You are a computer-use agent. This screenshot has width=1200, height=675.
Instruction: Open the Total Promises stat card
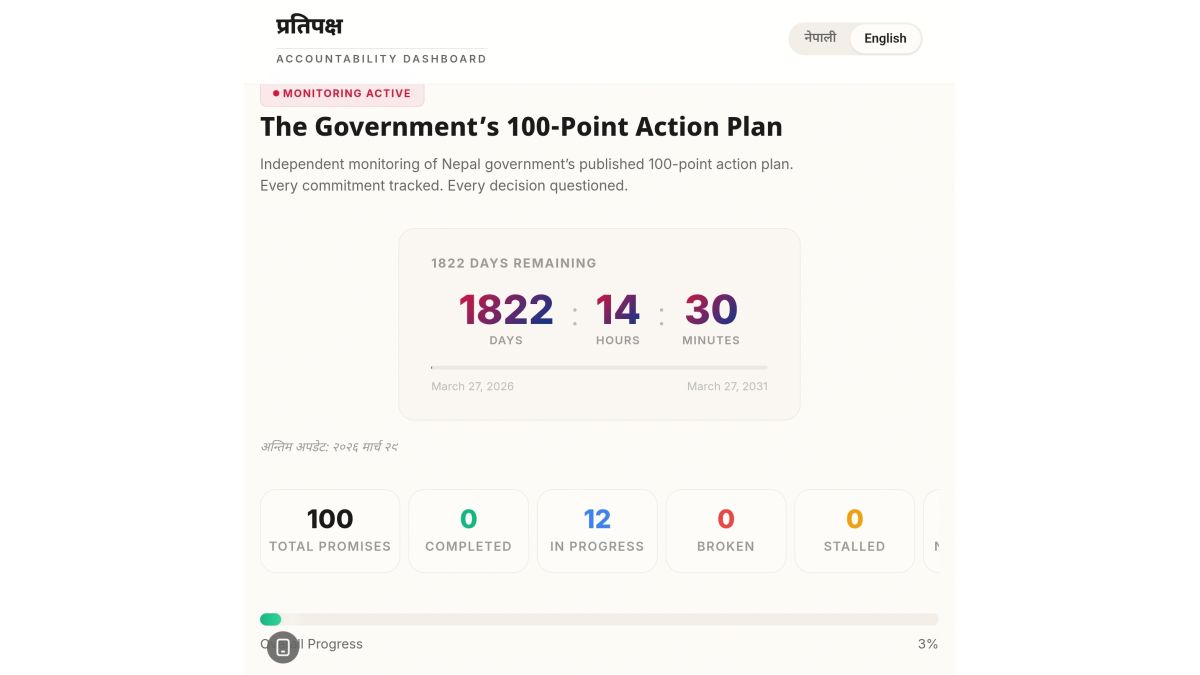tap(330, 531)
